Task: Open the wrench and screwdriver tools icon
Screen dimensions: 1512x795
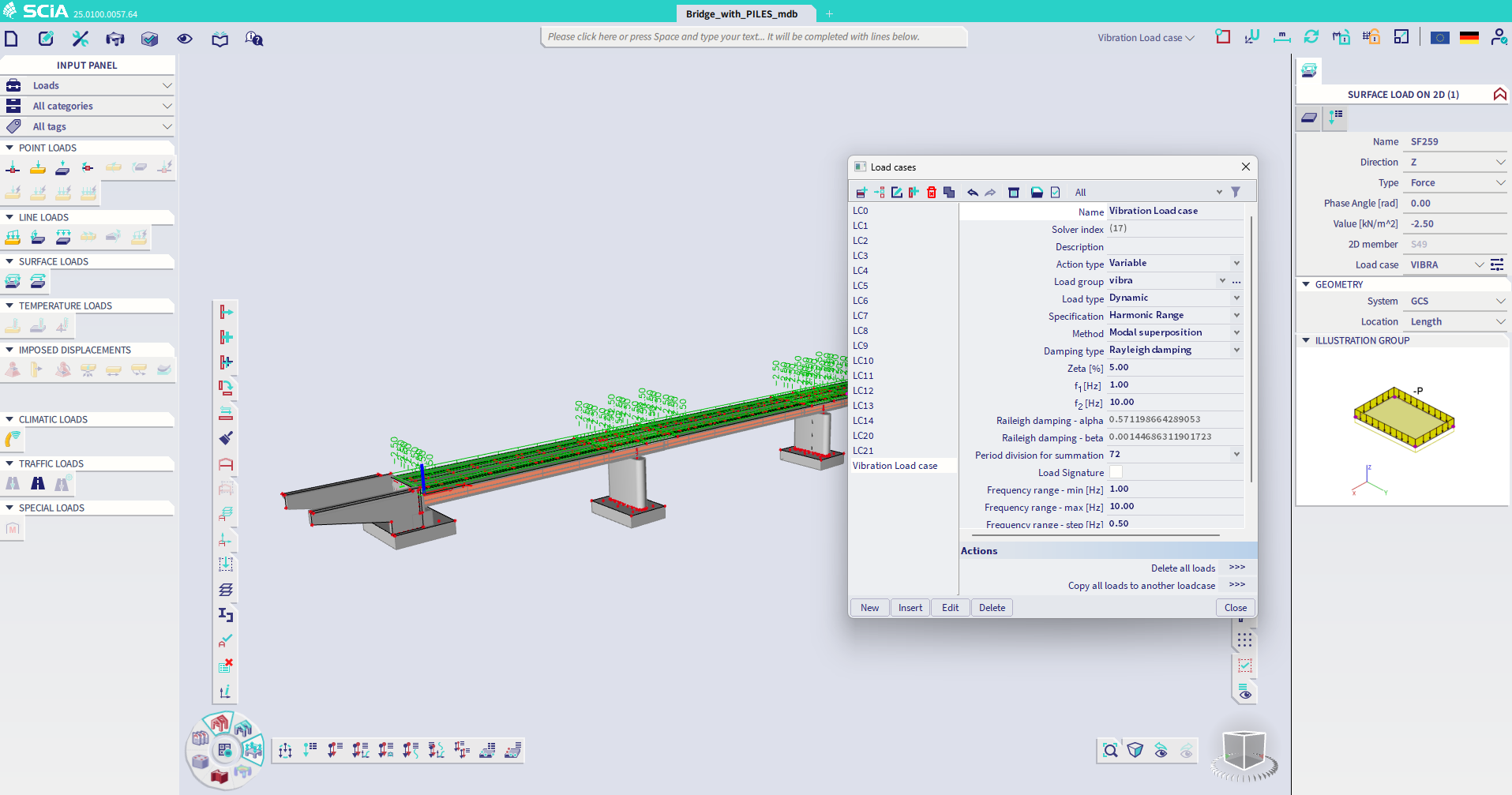Action: pyautogui.click(x=81, y=39)
